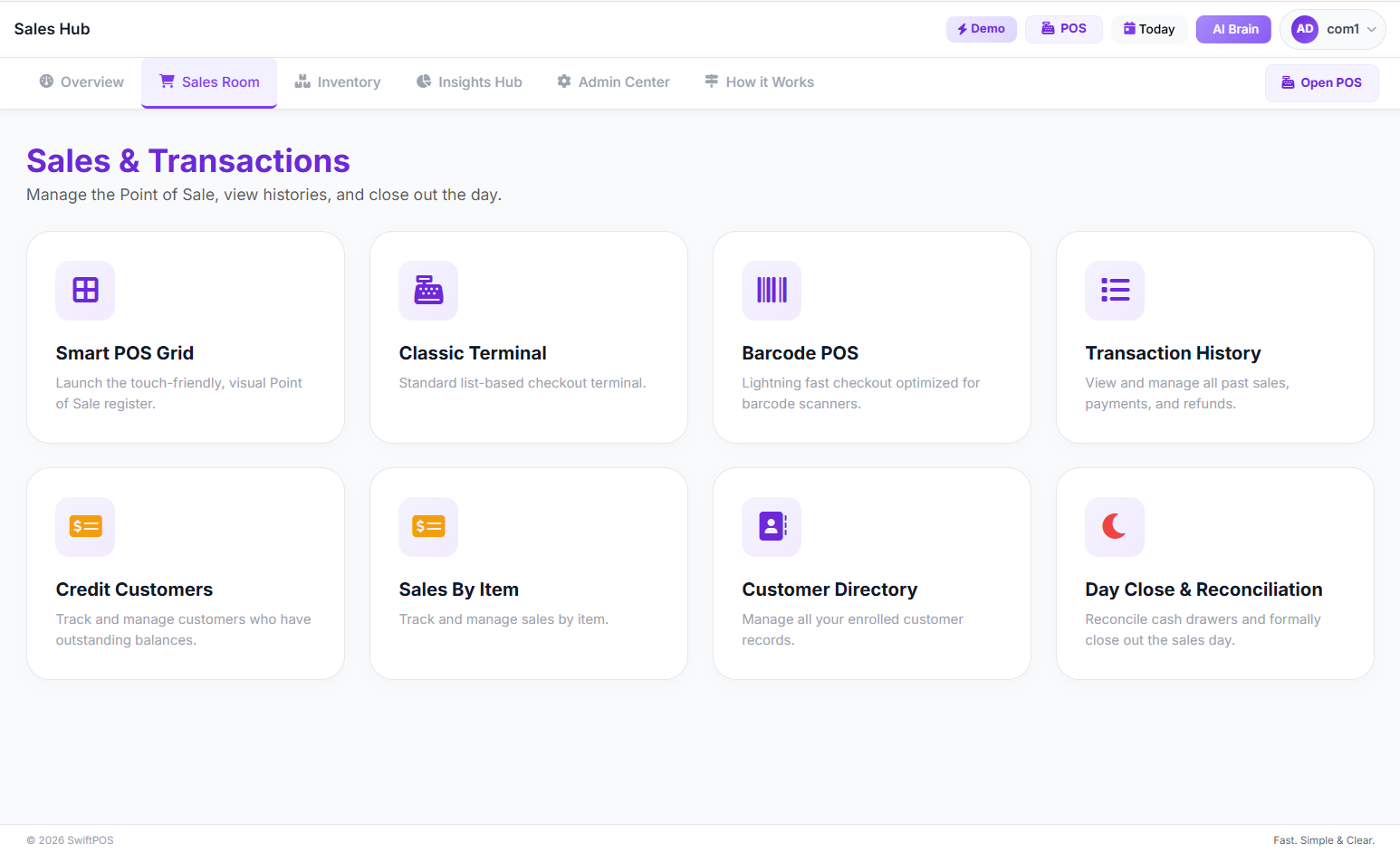
Task: Click the Barcode POS barcode icon
Action: click(772, 290)
